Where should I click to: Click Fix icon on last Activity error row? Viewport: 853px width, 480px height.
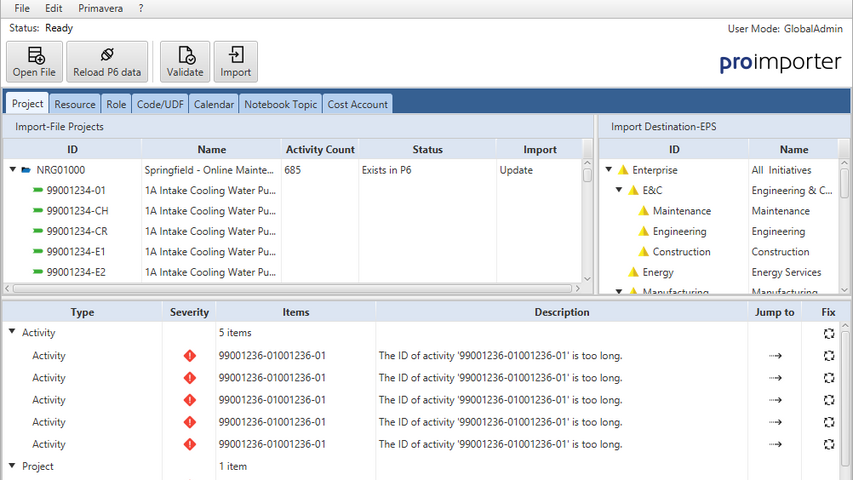(x=829, y=444)
